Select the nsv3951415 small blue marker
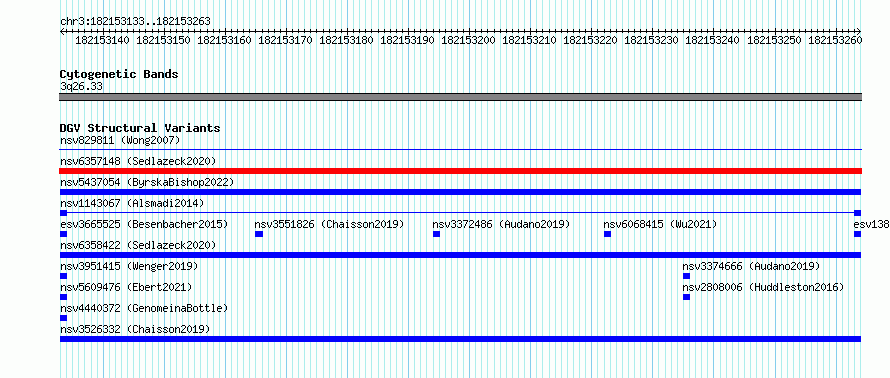The image size is (890, 378). coord(64,276)
